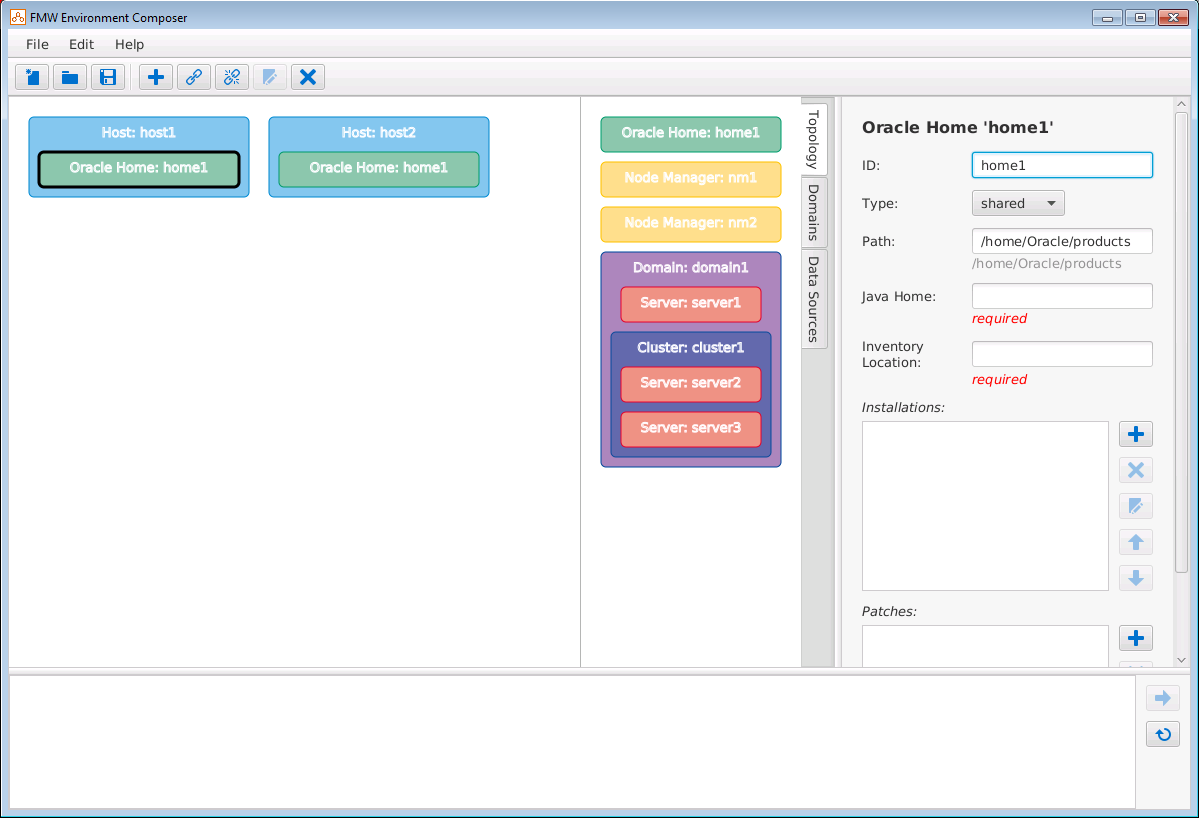Click the empty Java Home field
This screenshot has width=1199, height=818.
pyautogui.click(x=1062, y=297)
